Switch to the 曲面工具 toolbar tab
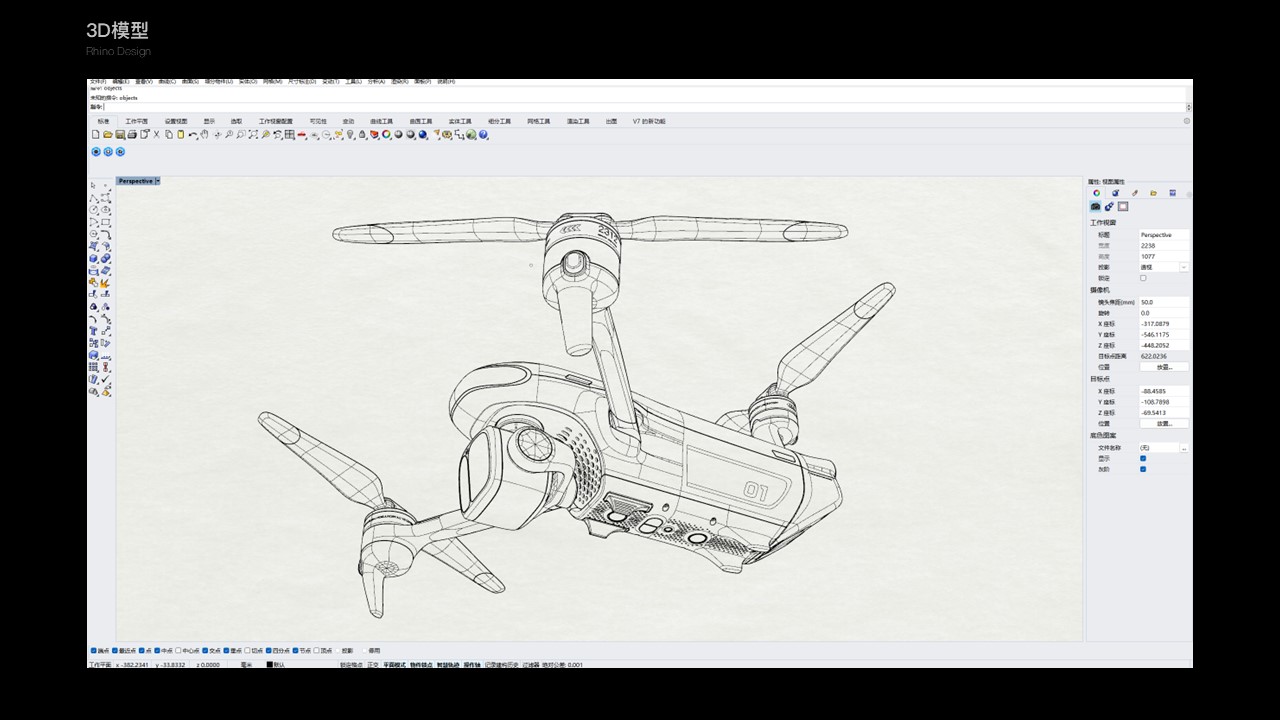 click(x=420, y=121)
